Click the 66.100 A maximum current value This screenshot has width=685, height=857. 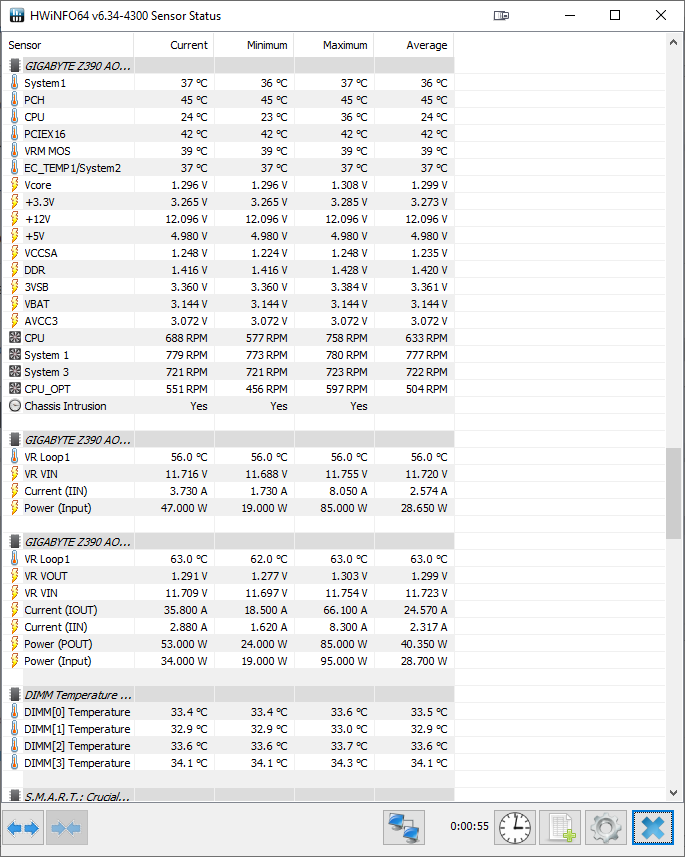[345, 610]
